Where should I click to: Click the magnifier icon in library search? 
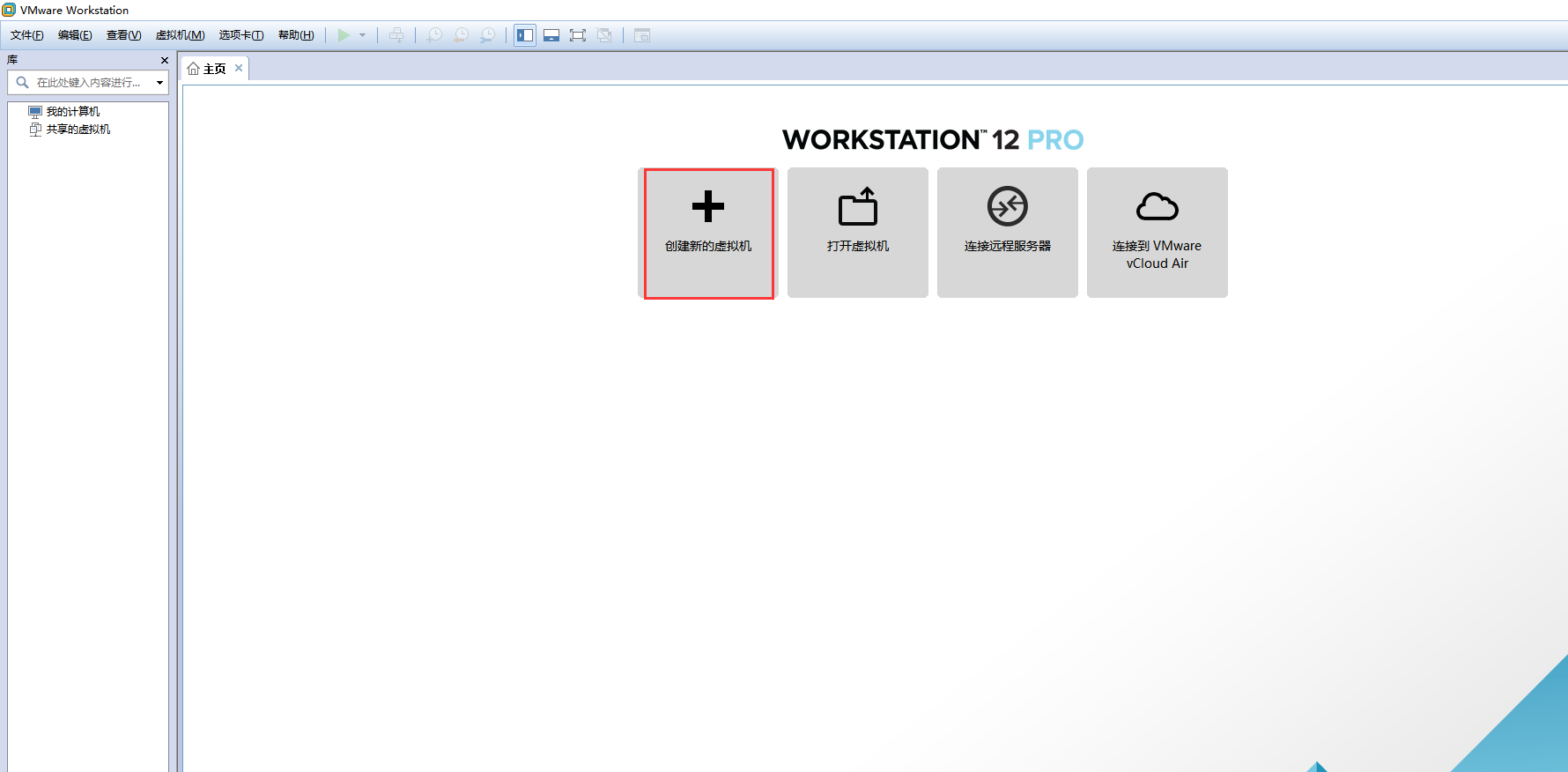pos(22,83)
